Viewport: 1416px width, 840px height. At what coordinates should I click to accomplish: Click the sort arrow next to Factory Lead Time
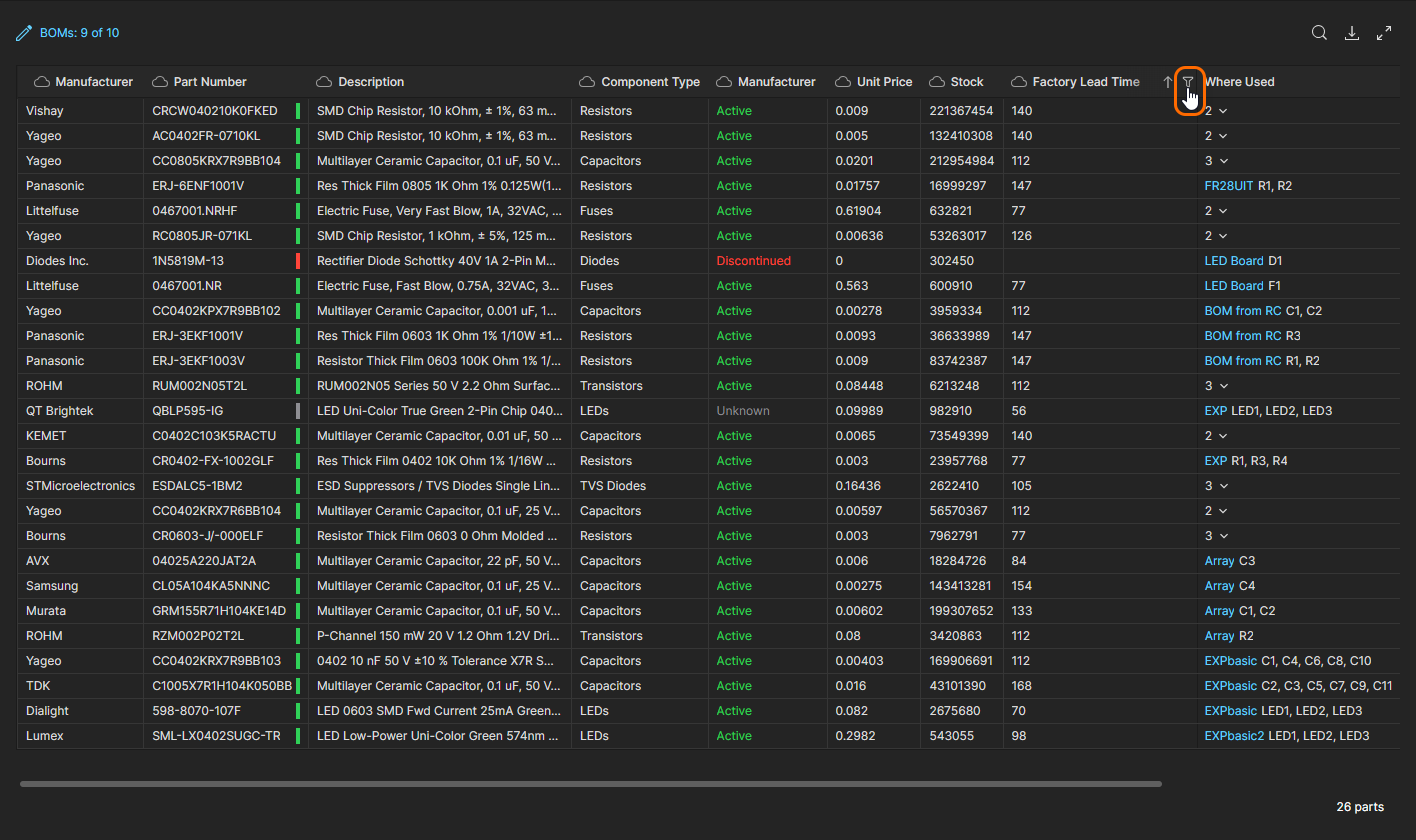point(1168,82)
